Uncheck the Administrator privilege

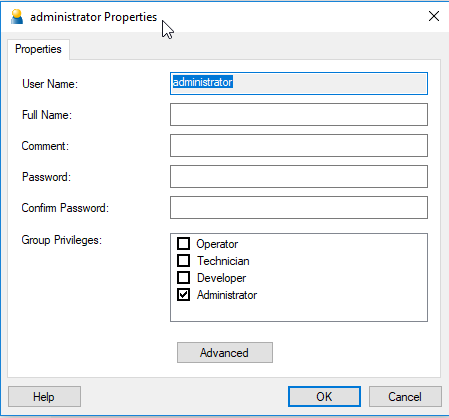pos(183,295)
